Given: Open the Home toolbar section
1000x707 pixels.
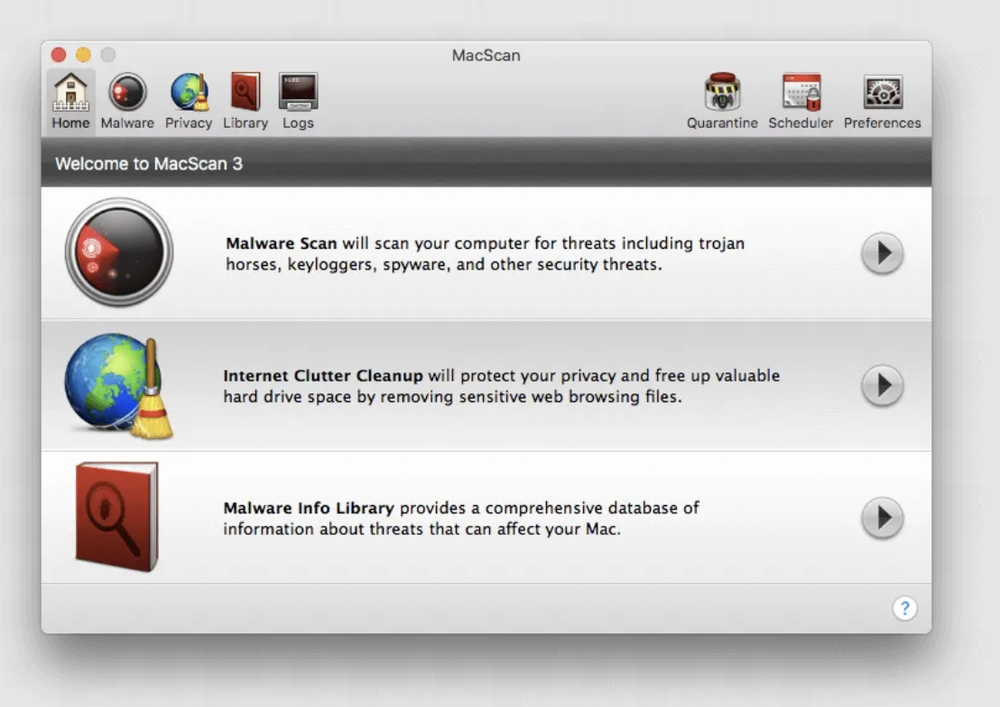Looking at the screenshot, I should pos(70,101).
